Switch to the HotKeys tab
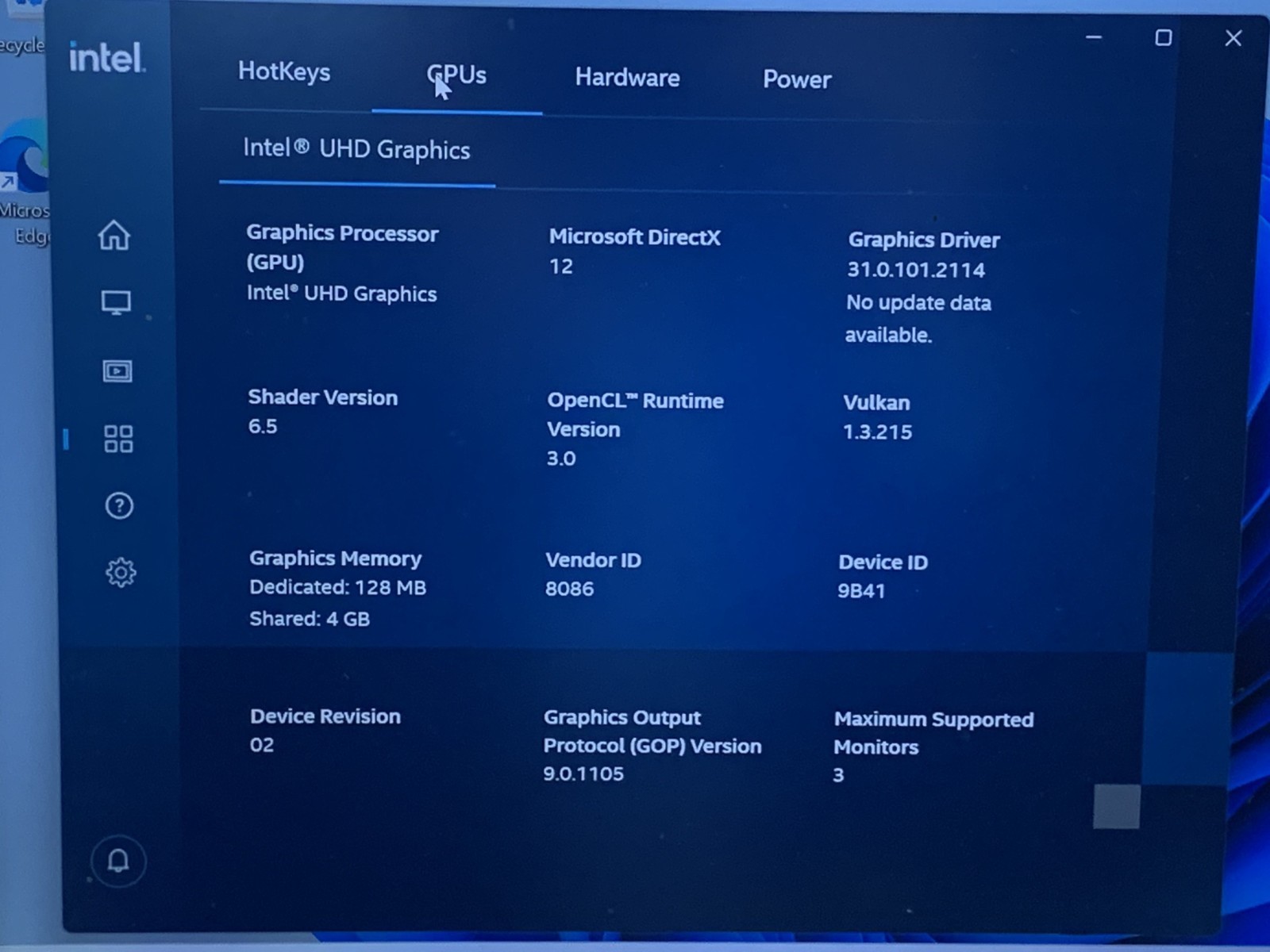The image size is (1270, 952). pos(284,71)
